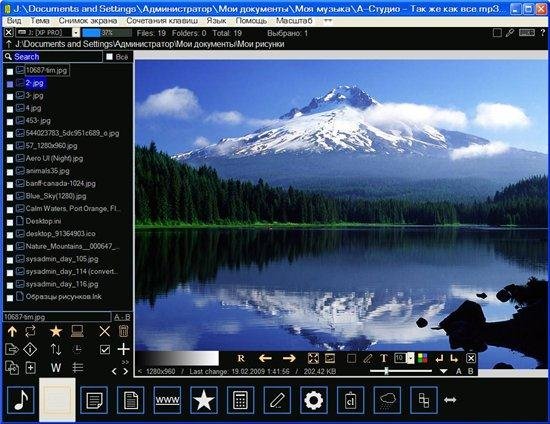The image size is (550, 424).
Task: Open the Снимок экрана menu
Action: [88, 21]
